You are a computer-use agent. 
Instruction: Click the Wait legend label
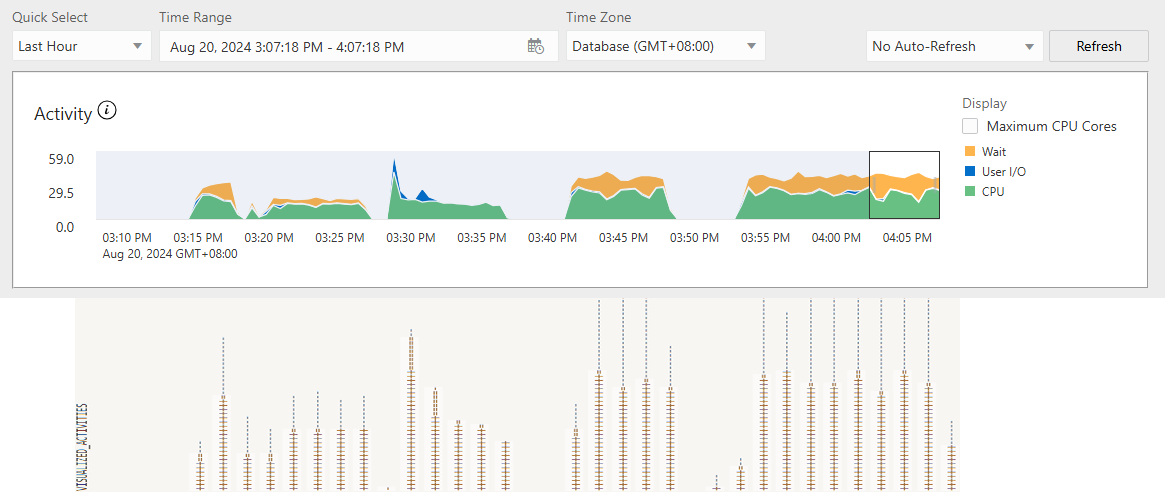(994, 152)
